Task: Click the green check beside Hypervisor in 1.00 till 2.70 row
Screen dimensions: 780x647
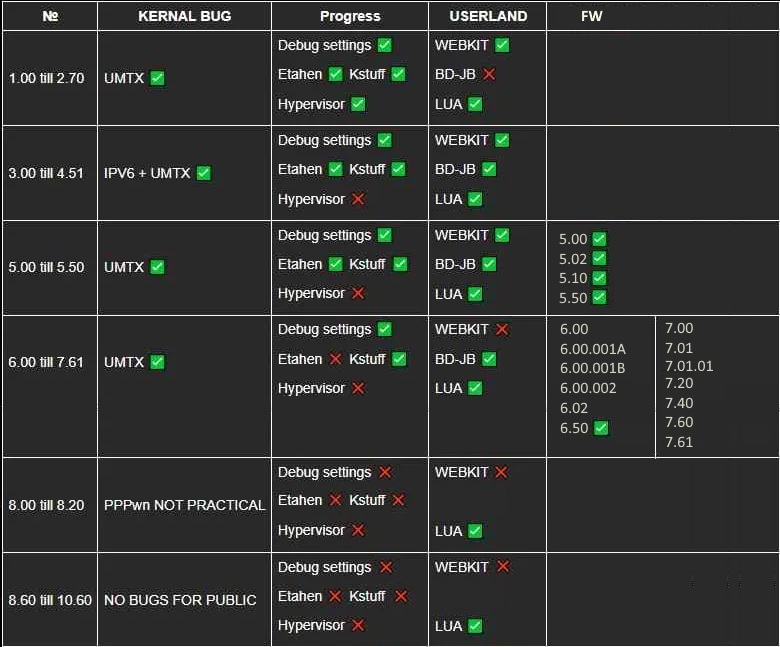Action: coord(358,104)
